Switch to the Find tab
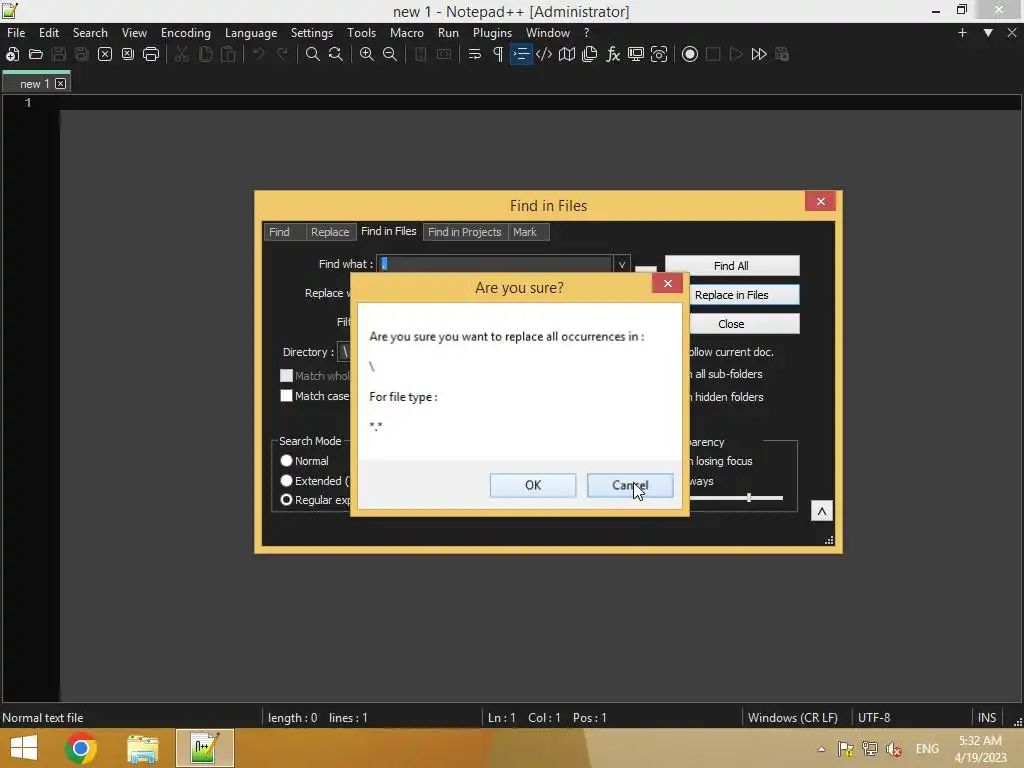 click(285, 232)
